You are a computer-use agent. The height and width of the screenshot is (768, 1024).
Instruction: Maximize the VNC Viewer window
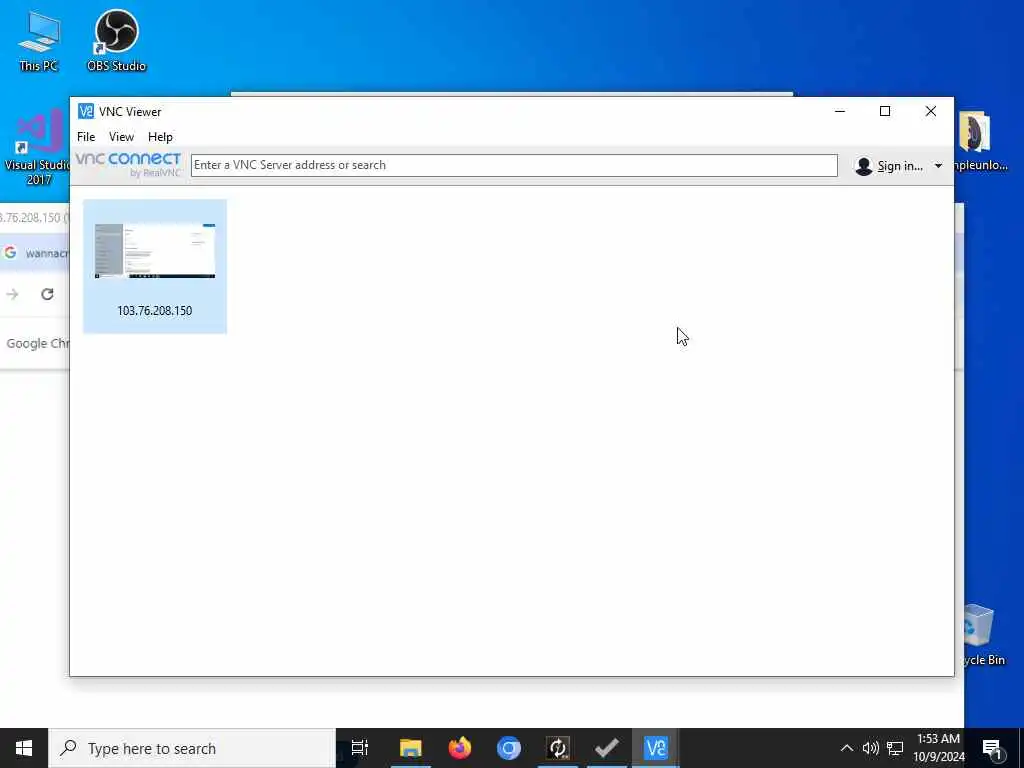[885, 111]
